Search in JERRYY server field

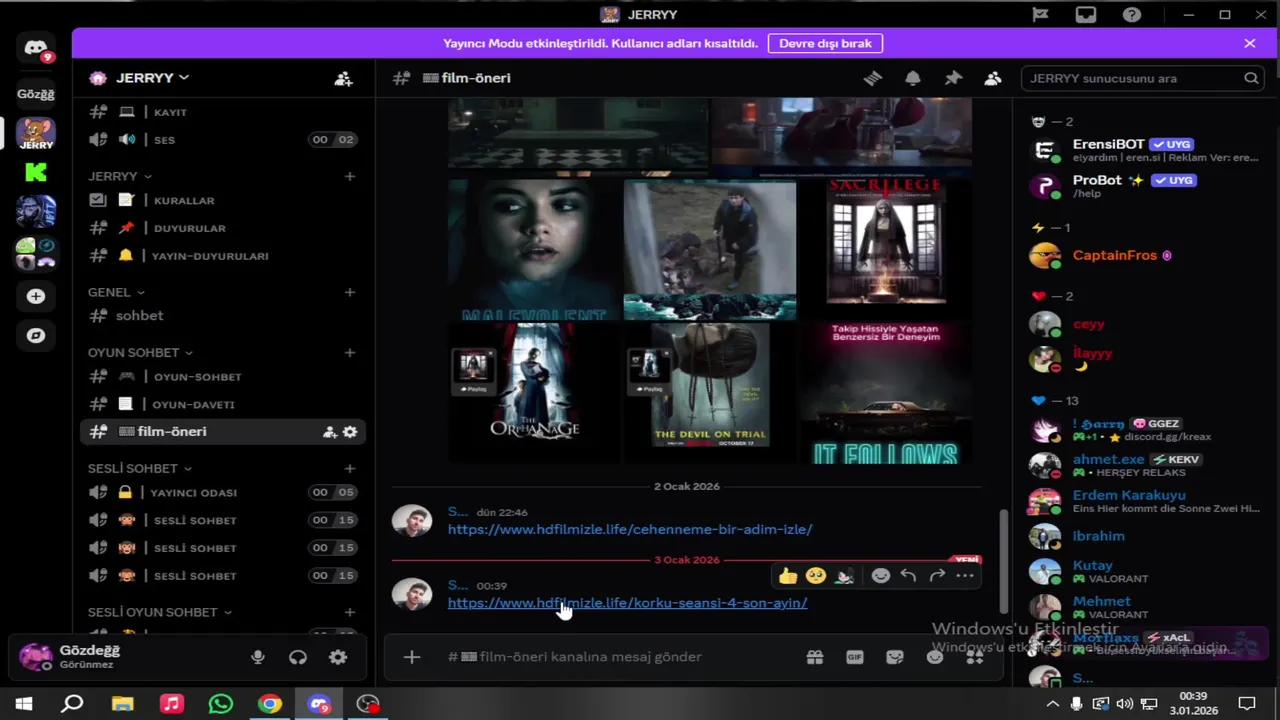point(1142,78)
